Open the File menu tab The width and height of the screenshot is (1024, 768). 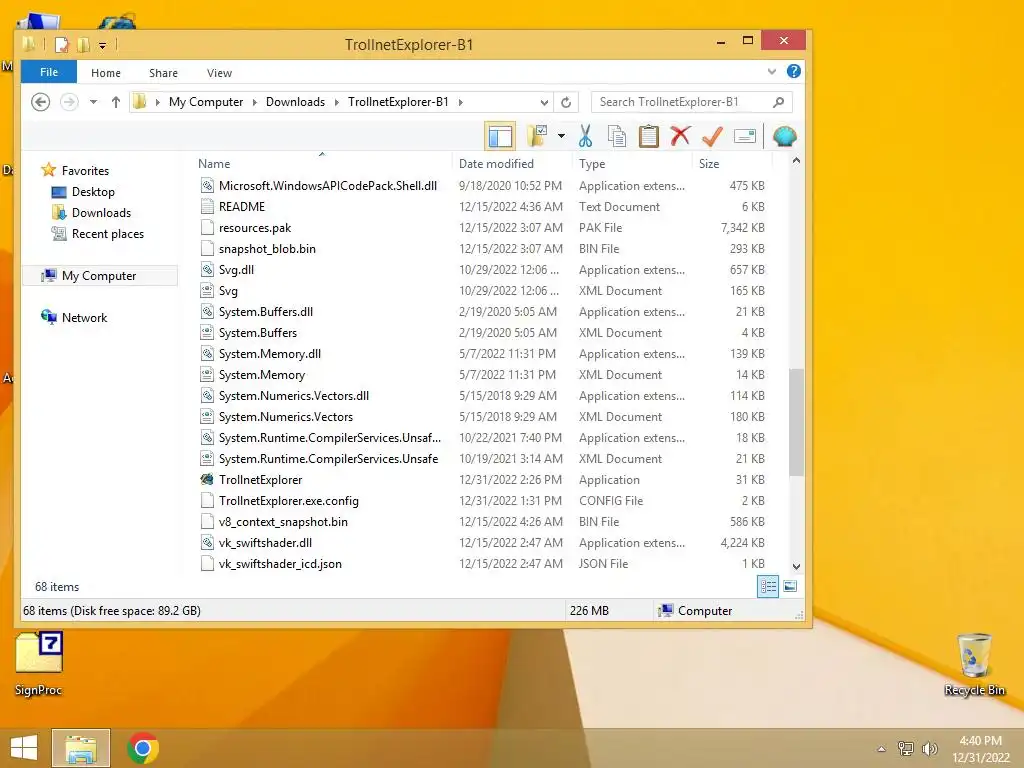[x=49, y=72]
